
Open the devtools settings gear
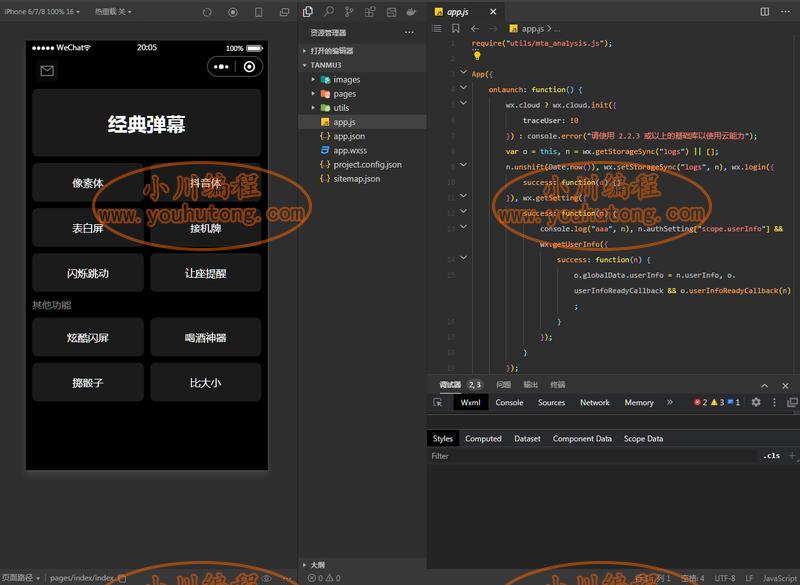tap(756, 402)
